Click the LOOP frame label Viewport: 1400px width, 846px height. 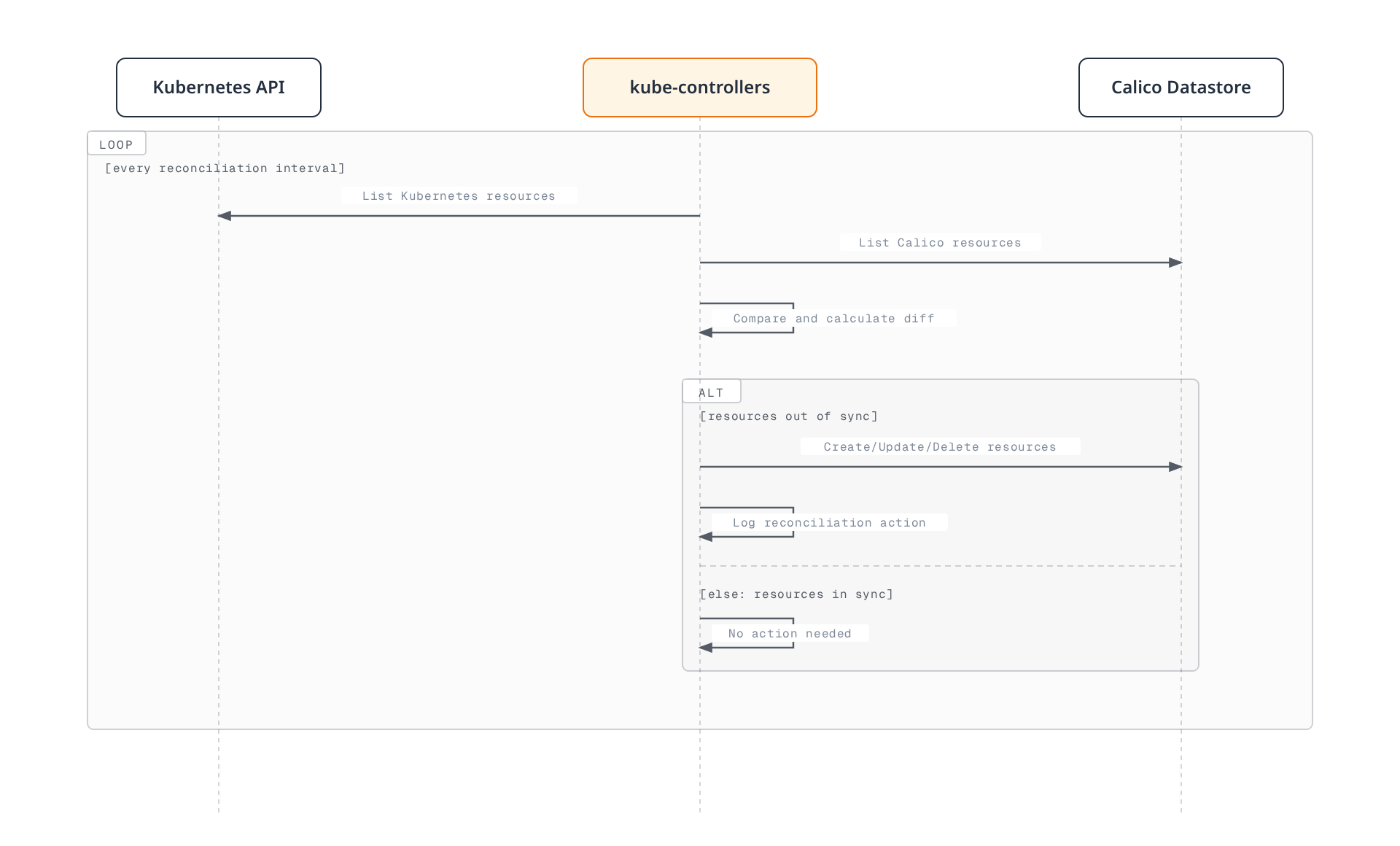click(117, 144)
